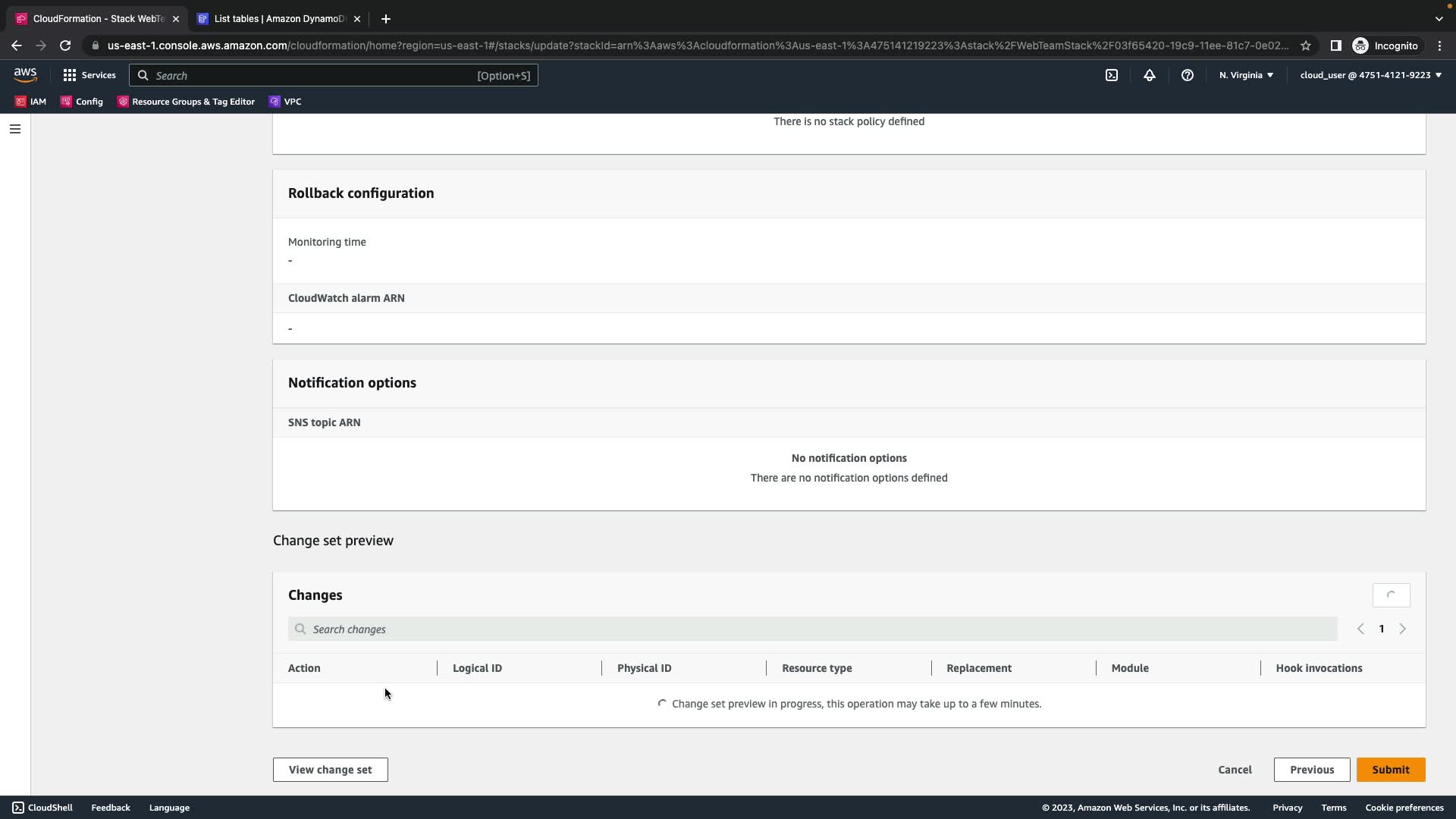Open the IAM bookmark shortcut
Image resolution: width=1456 pixels, height=819 pixels.
pos(31,102)
